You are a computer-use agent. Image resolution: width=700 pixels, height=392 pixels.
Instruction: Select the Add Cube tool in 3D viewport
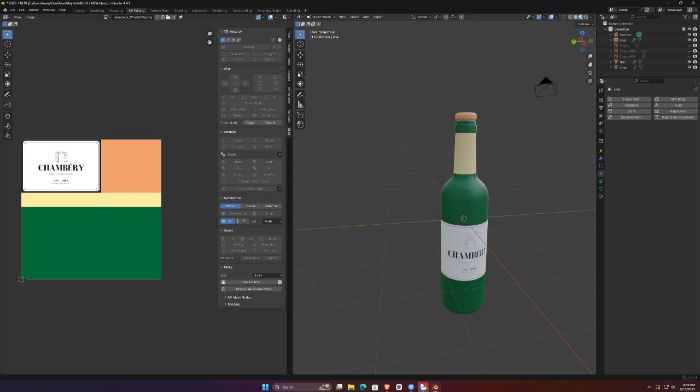click(300, 115)
